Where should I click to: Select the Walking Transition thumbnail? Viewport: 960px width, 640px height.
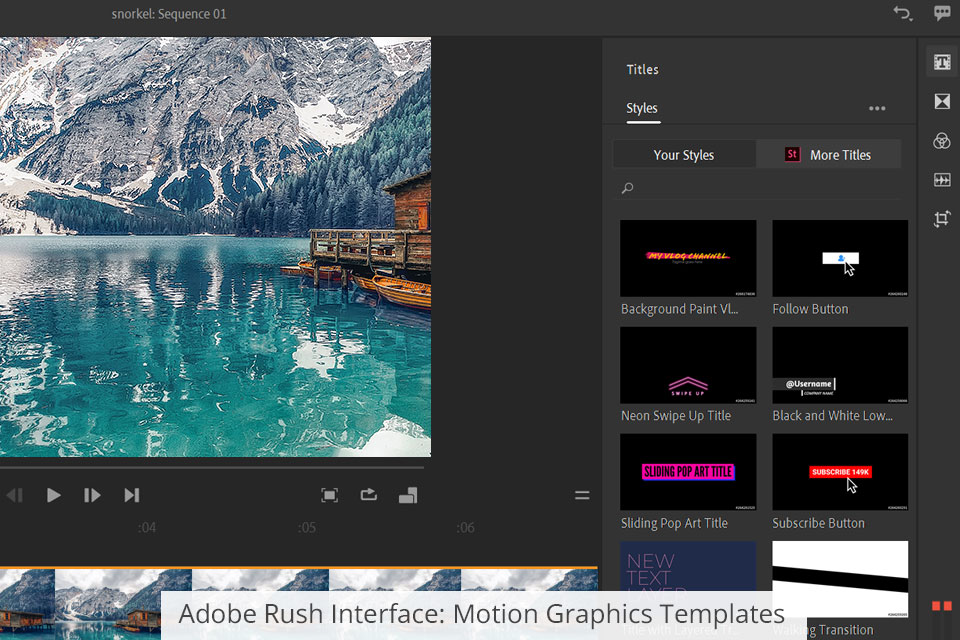point(840,579)
